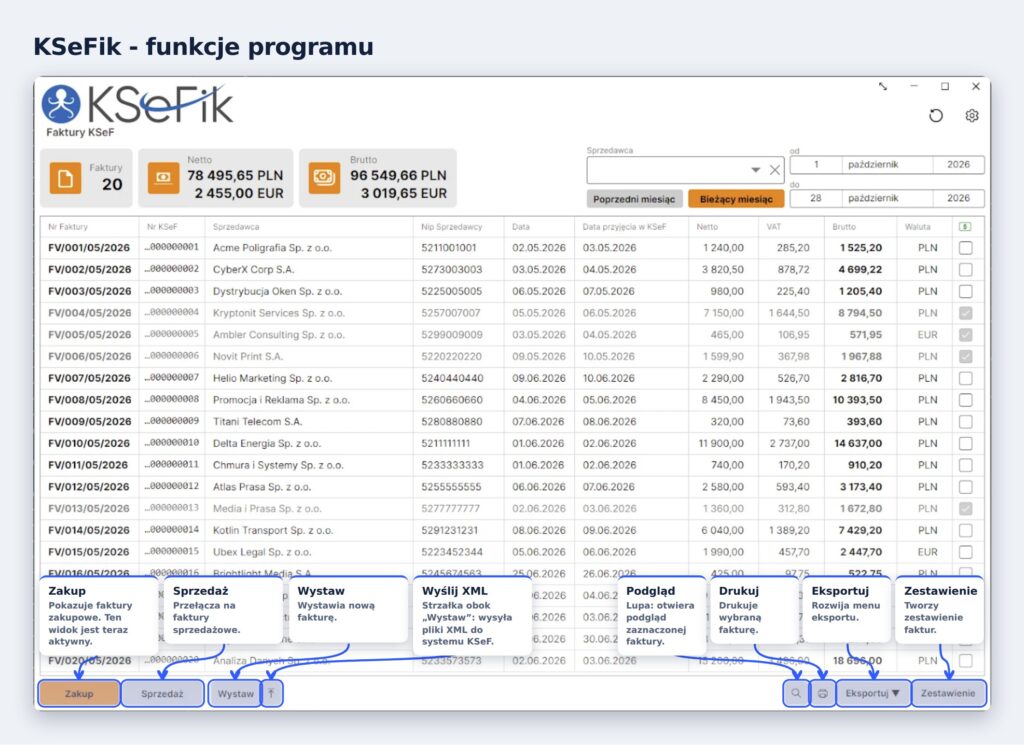
Task: Tick checkbox for Delta Energia row
Action: [965, 443]
